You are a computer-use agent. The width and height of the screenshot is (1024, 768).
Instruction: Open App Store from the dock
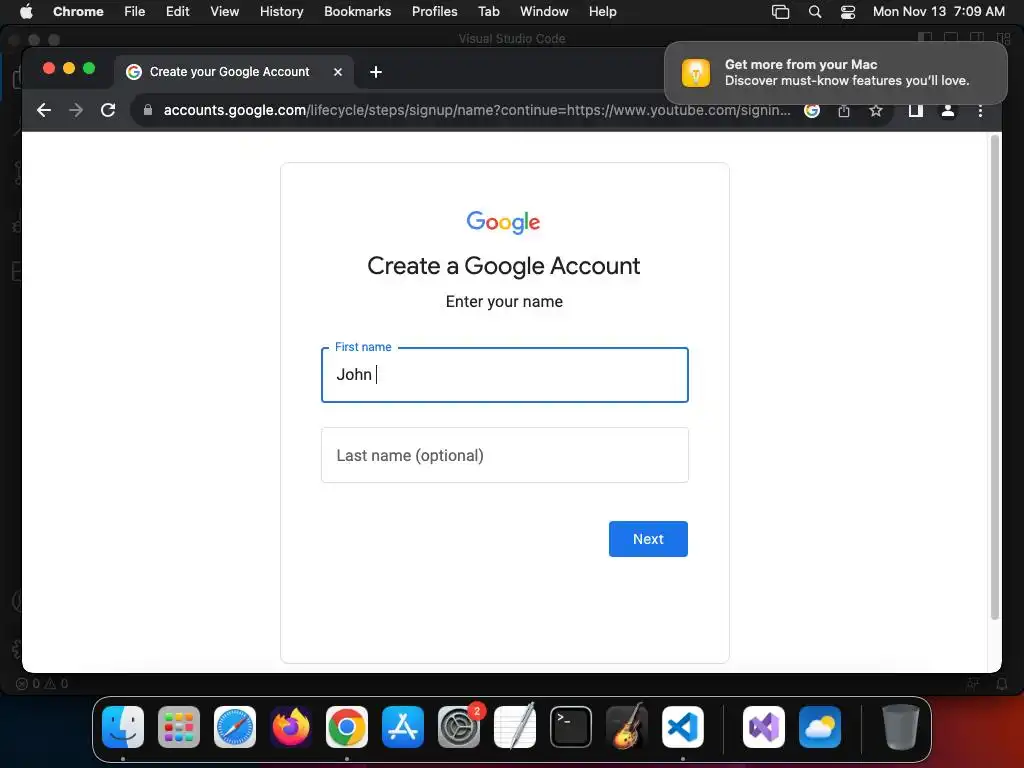click(402, 727)
